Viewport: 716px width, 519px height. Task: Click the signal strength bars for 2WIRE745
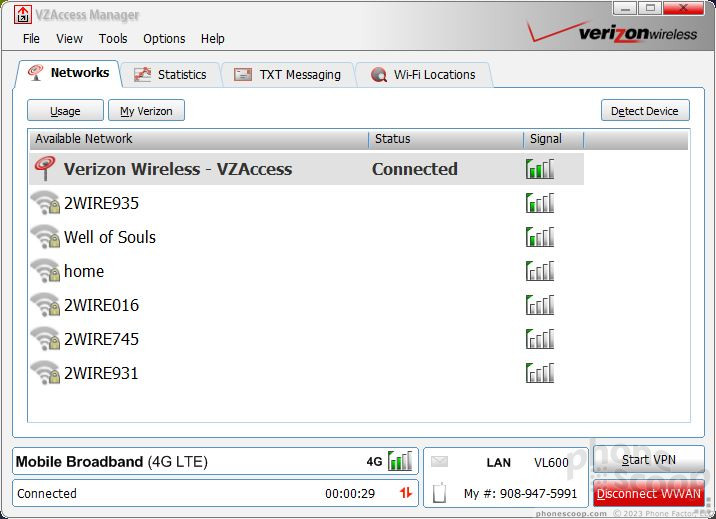pyautogui.click(x=540, y=339)
